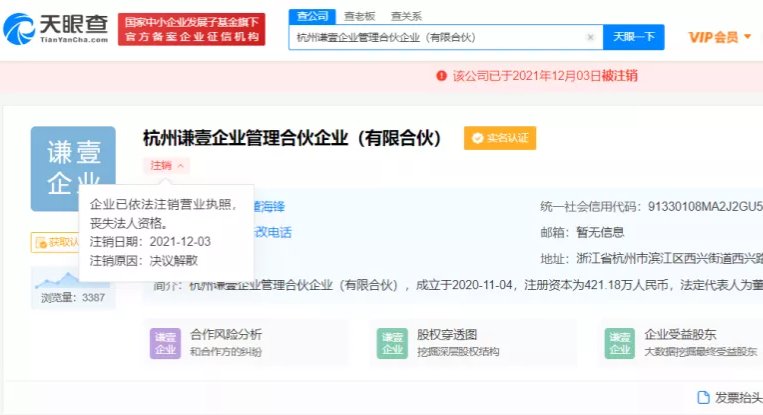This screenshot has width=763, height=415.
Task: Switch to the 查老板 search tab
Action: point(360,16)
